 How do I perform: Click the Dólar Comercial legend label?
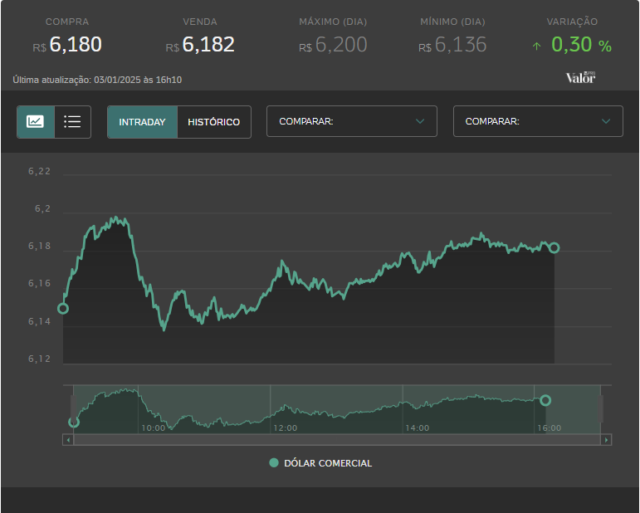pyautogui.click(x=328, y=463)
